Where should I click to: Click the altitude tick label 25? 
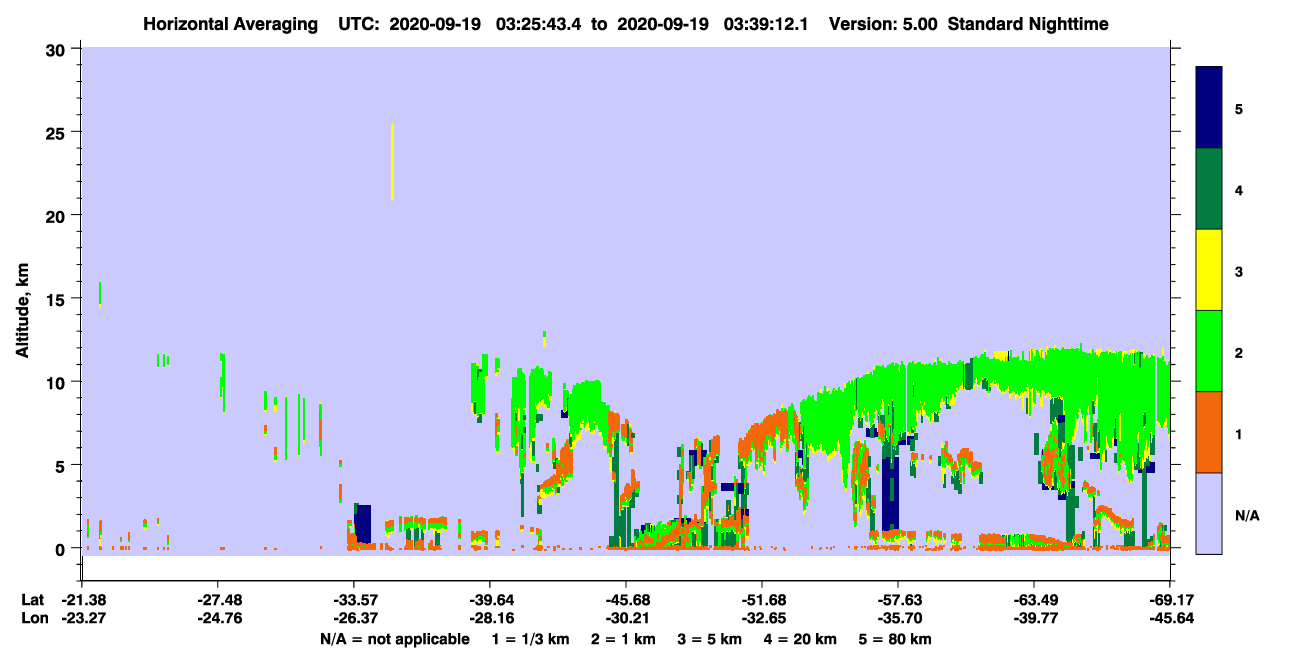point(58,132)
